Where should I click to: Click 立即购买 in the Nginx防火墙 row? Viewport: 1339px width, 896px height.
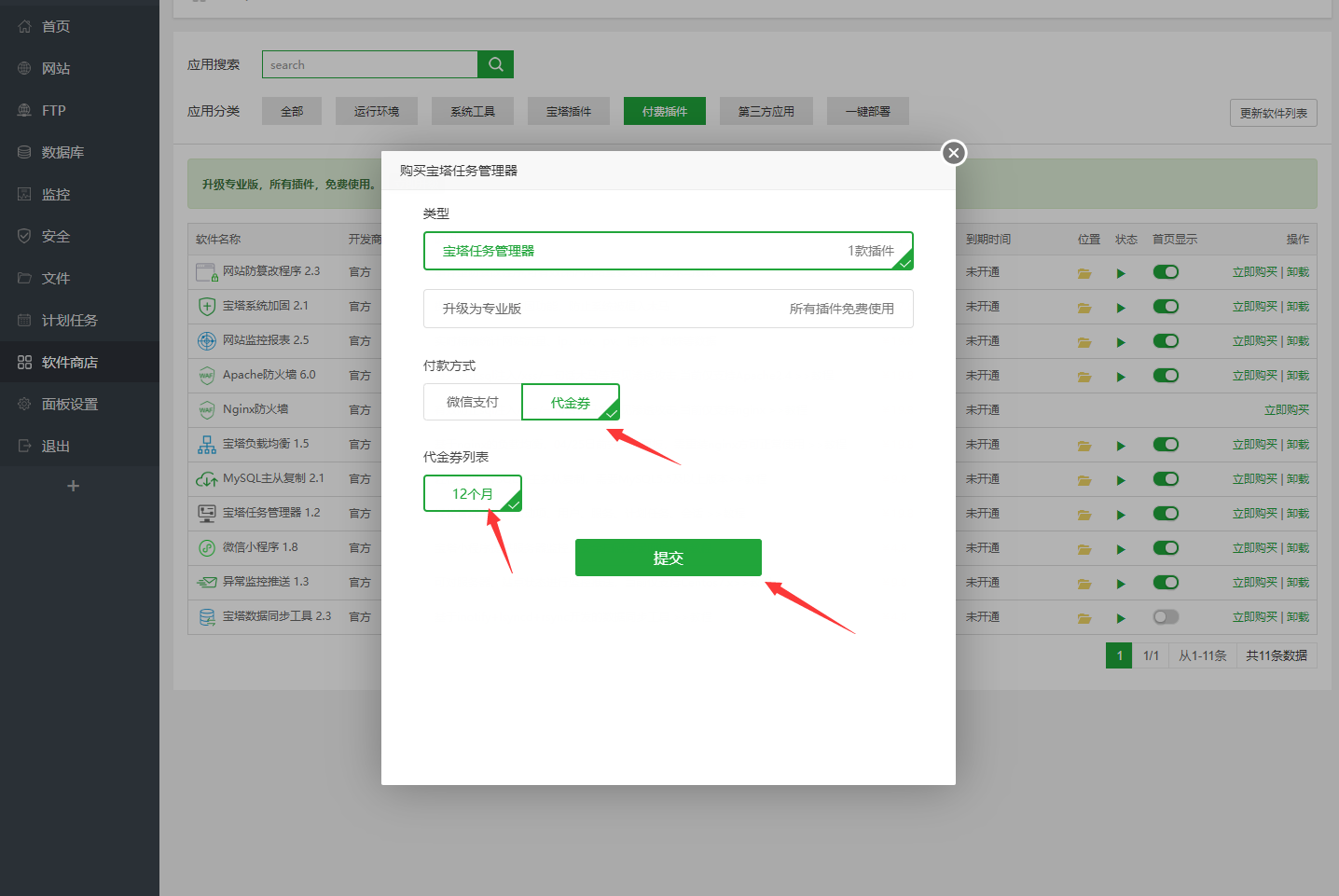pyautogui.click(x=1287, y=410)
